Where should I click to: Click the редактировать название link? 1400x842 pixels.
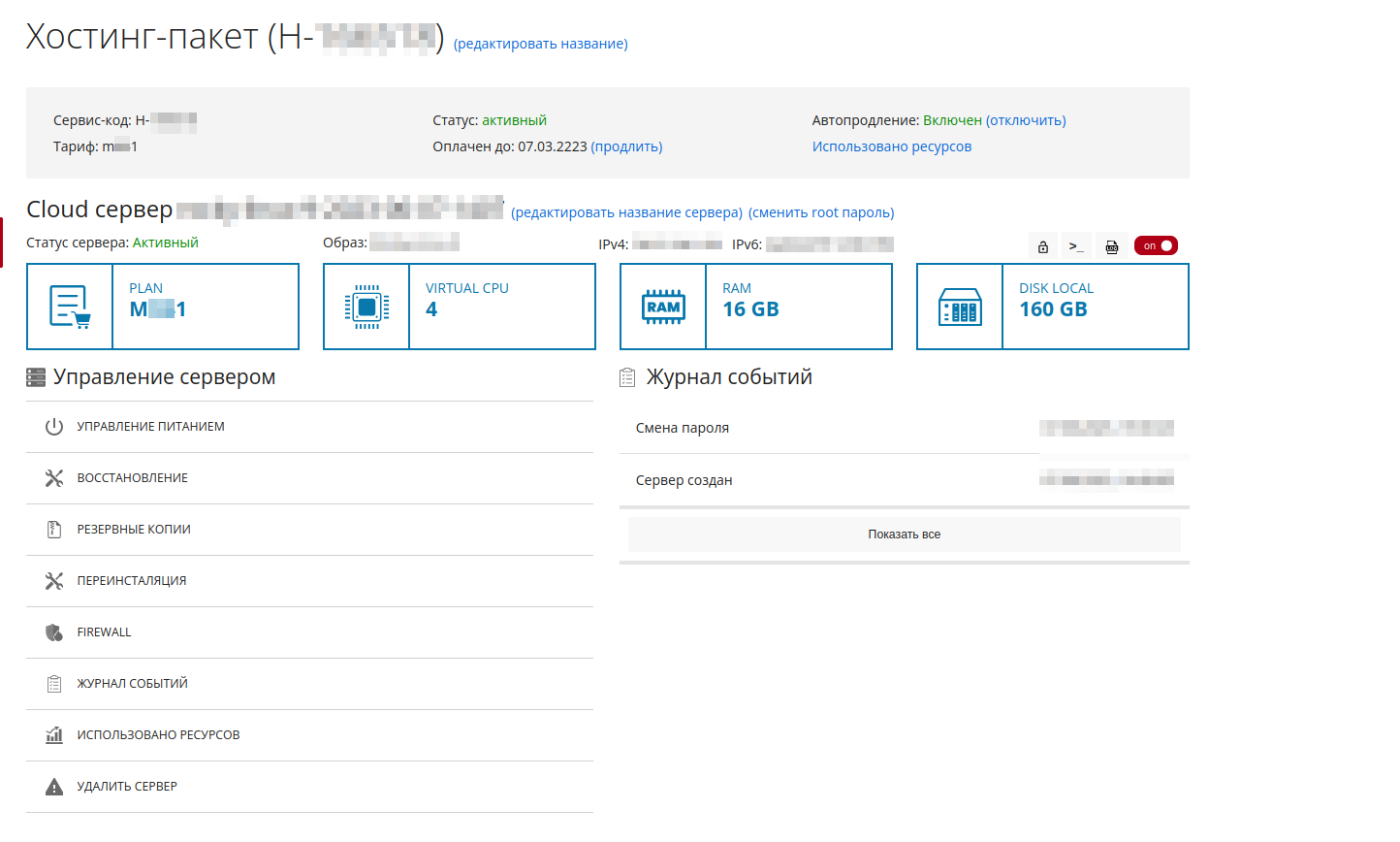(x=541, y=44)
